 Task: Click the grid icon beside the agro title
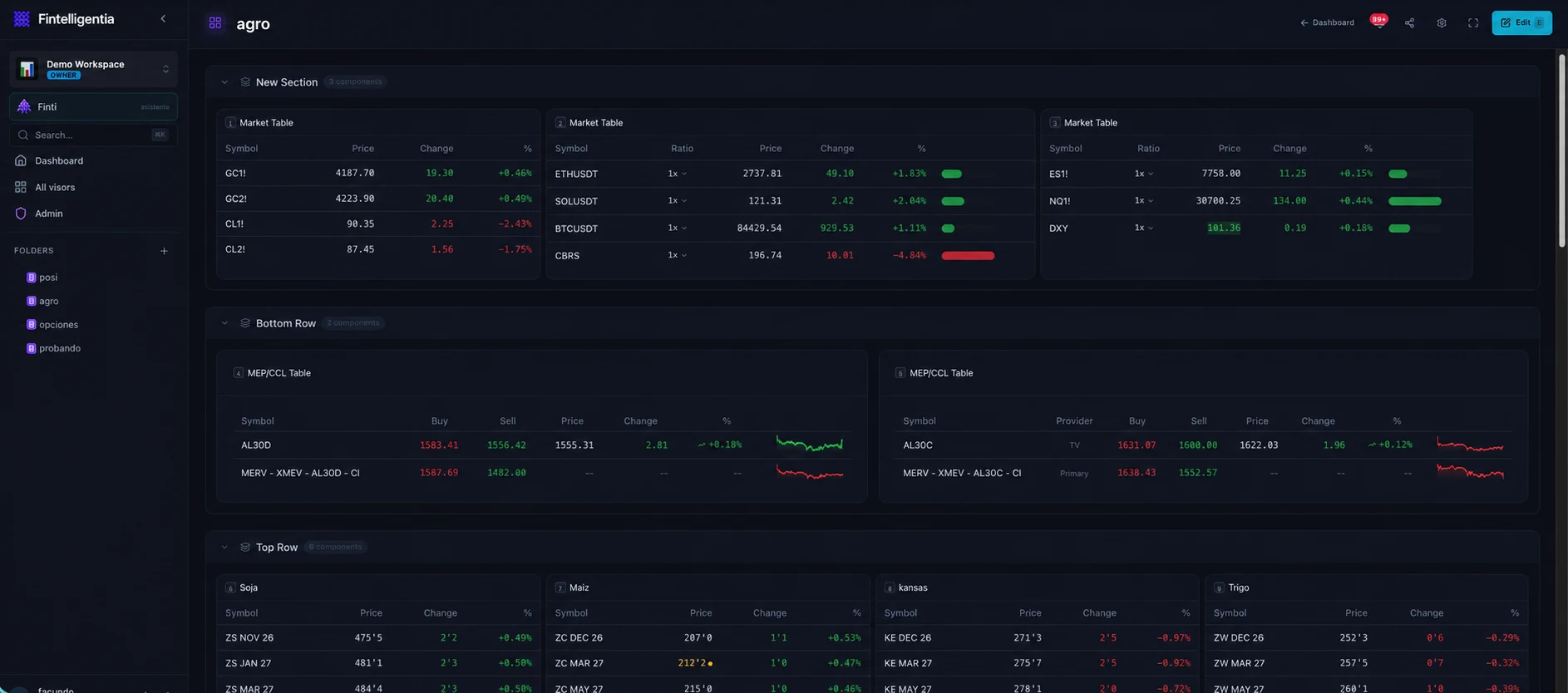click(x=215, y=23)
